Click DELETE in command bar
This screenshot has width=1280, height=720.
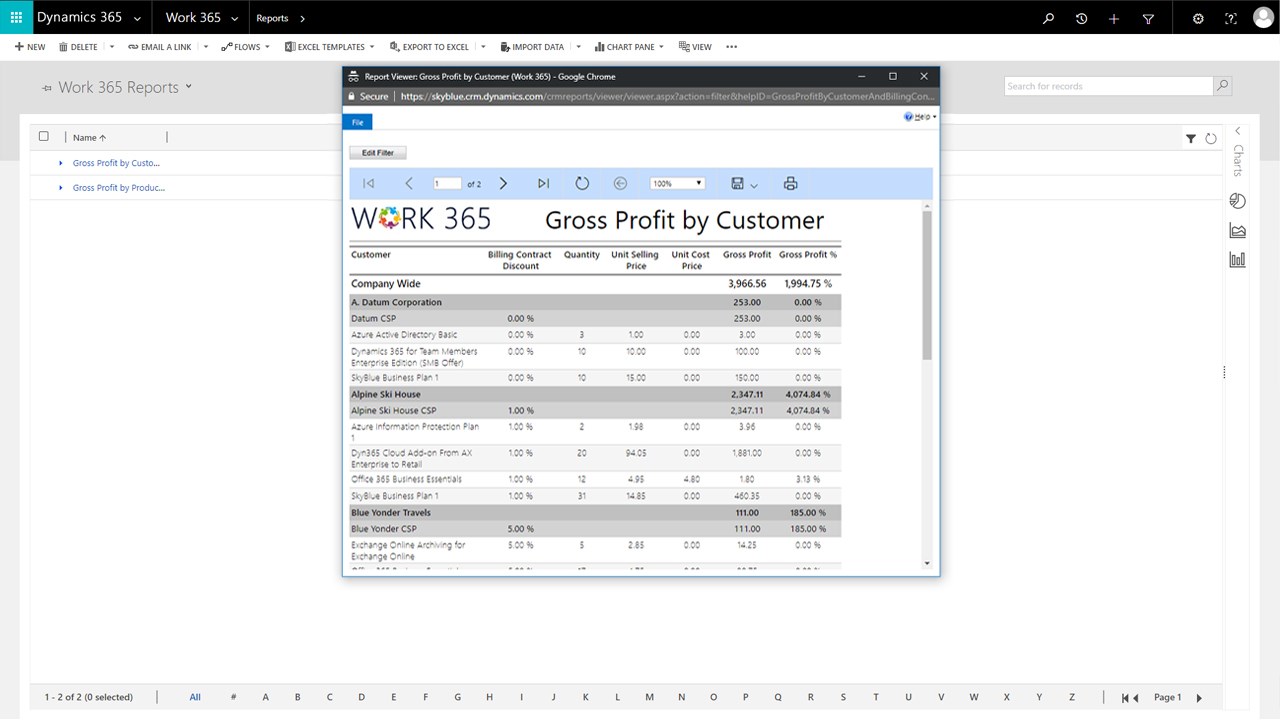78,47
